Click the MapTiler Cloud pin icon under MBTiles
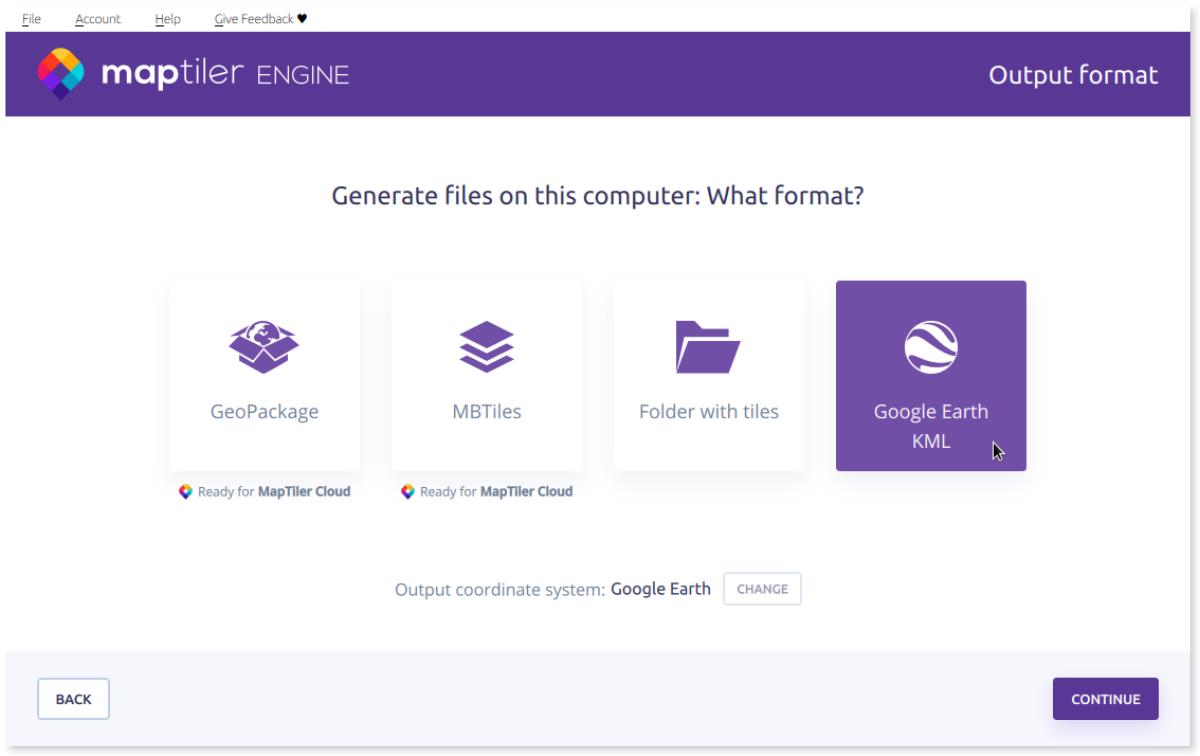 (407, 492)
